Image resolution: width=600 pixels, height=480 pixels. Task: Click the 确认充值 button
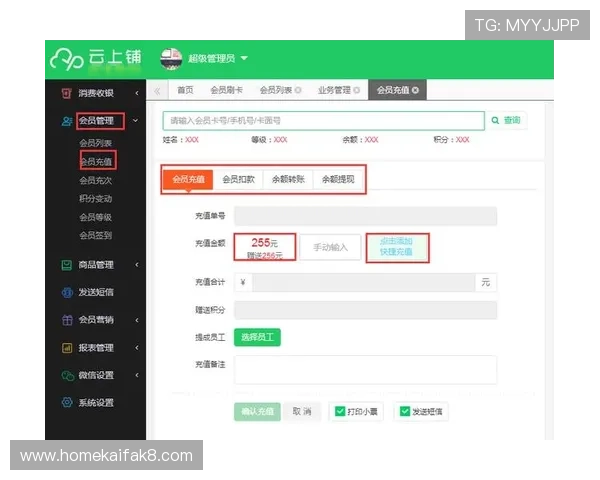pyautogui.click(x=257, y=412)
